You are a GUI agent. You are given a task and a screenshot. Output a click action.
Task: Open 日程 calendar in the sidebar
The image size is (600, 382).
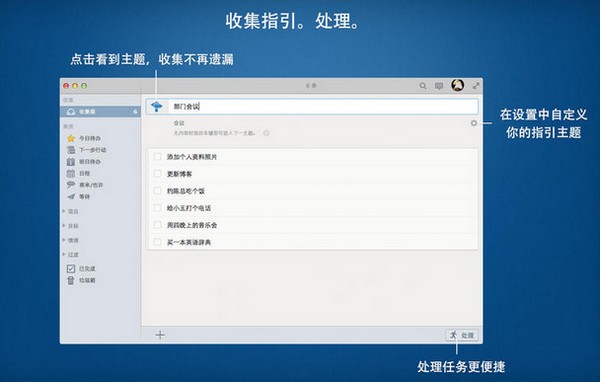pos(78,173)
